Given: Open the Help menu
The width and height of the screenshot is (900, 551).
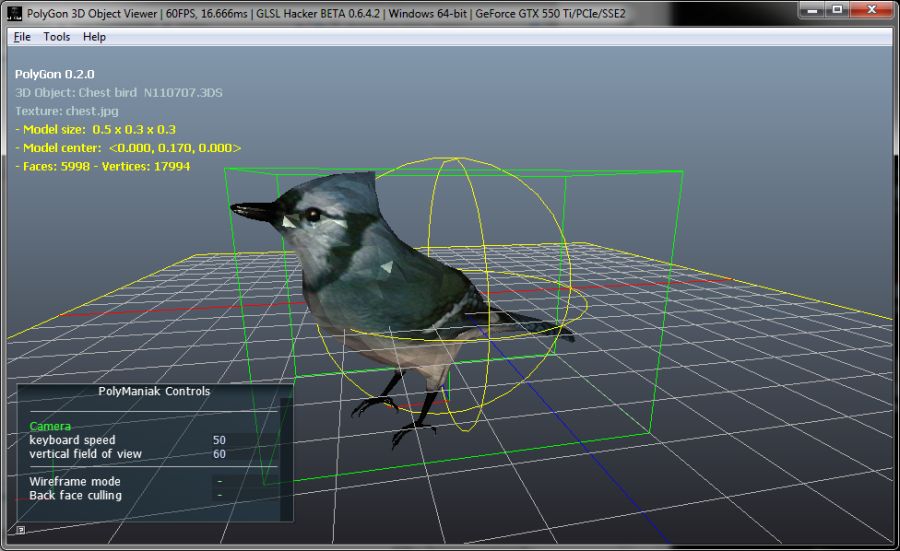Looking at the screenshot, I should pos(94,37).
